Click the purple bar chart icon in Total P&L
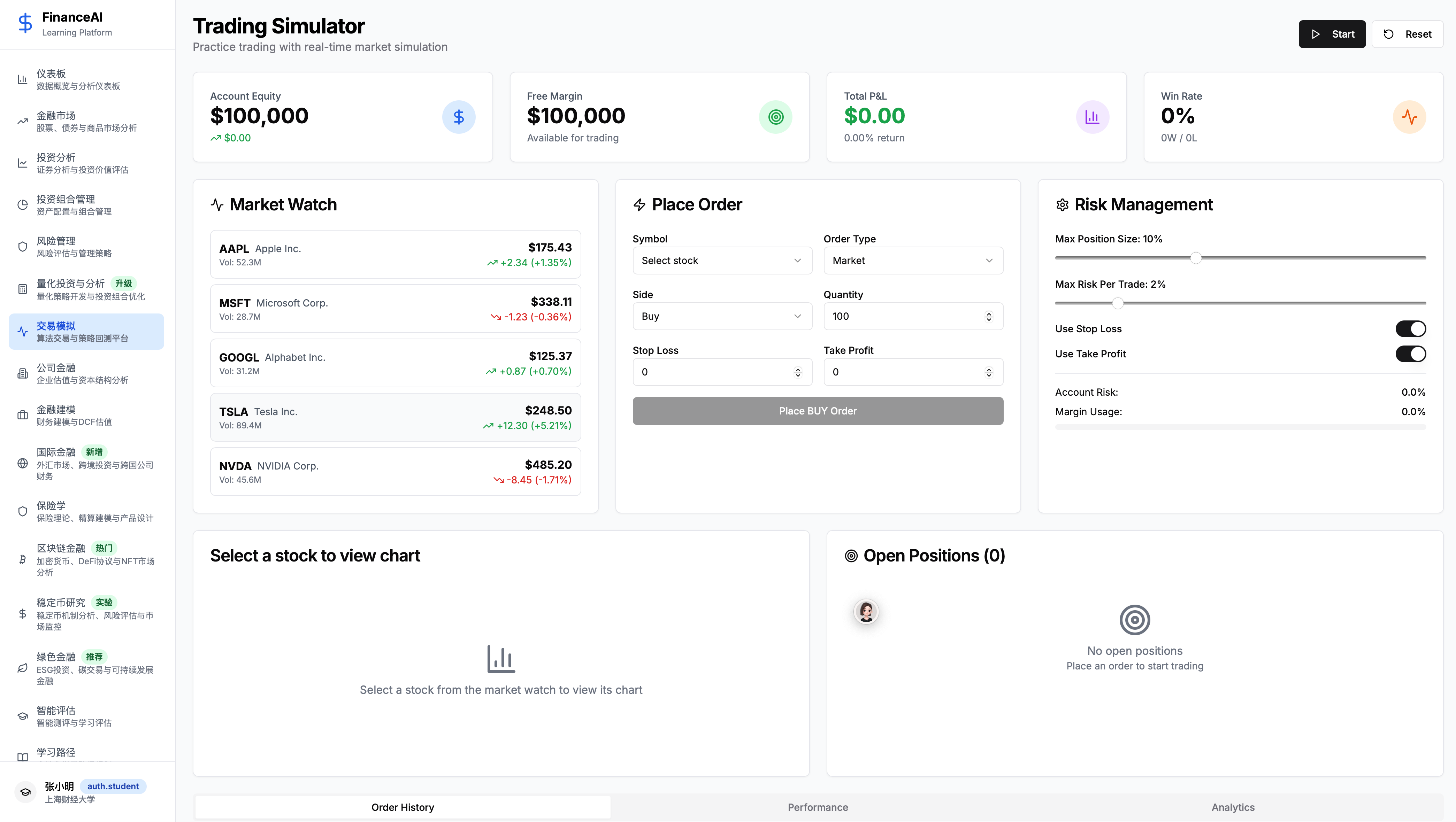The width and height of the screenshot is (1456, 822). [1092, 117]
